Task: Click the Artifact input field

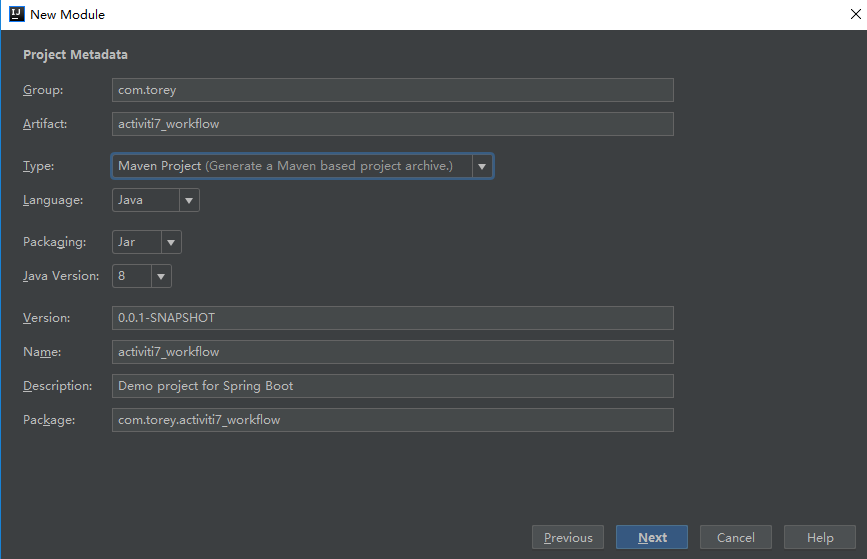Action: click(393, 124)
